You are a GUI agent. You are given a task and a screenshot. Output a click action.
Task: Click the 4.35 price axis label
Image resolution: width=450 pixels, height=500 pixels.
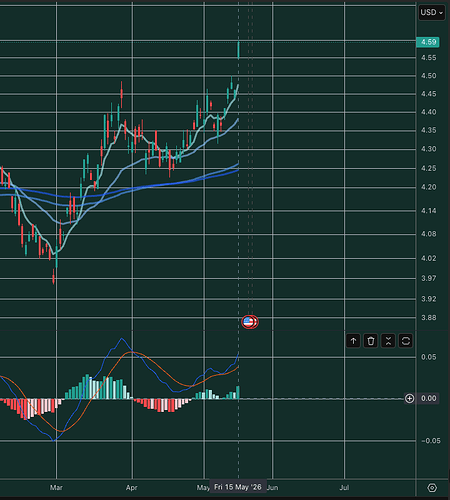428,130
